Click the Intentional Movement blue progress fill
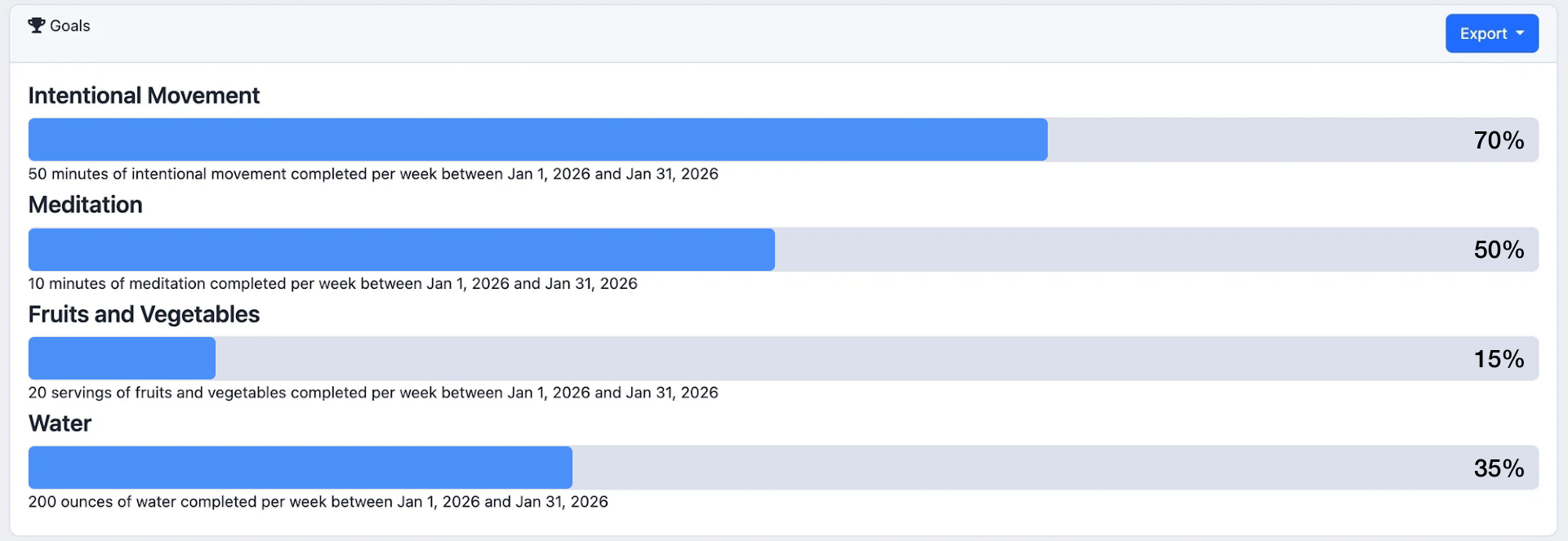This screenshot has height=541, width=1568. point(537,140)
